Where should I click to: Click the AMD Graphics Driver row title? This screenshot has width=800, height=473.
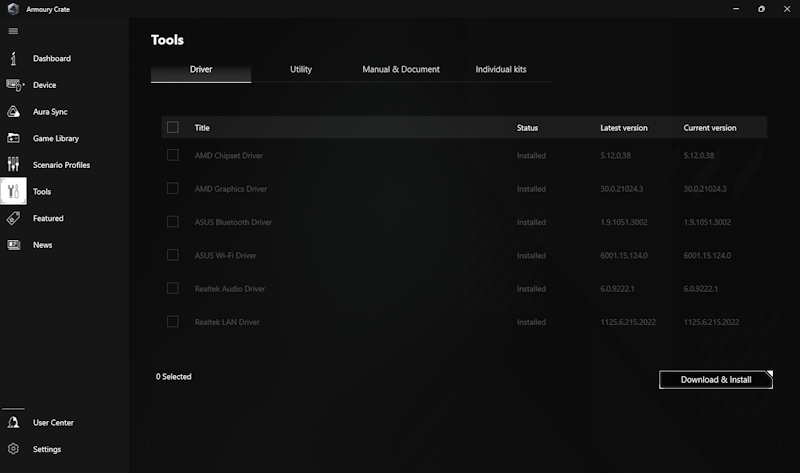[x=231, y=189]
